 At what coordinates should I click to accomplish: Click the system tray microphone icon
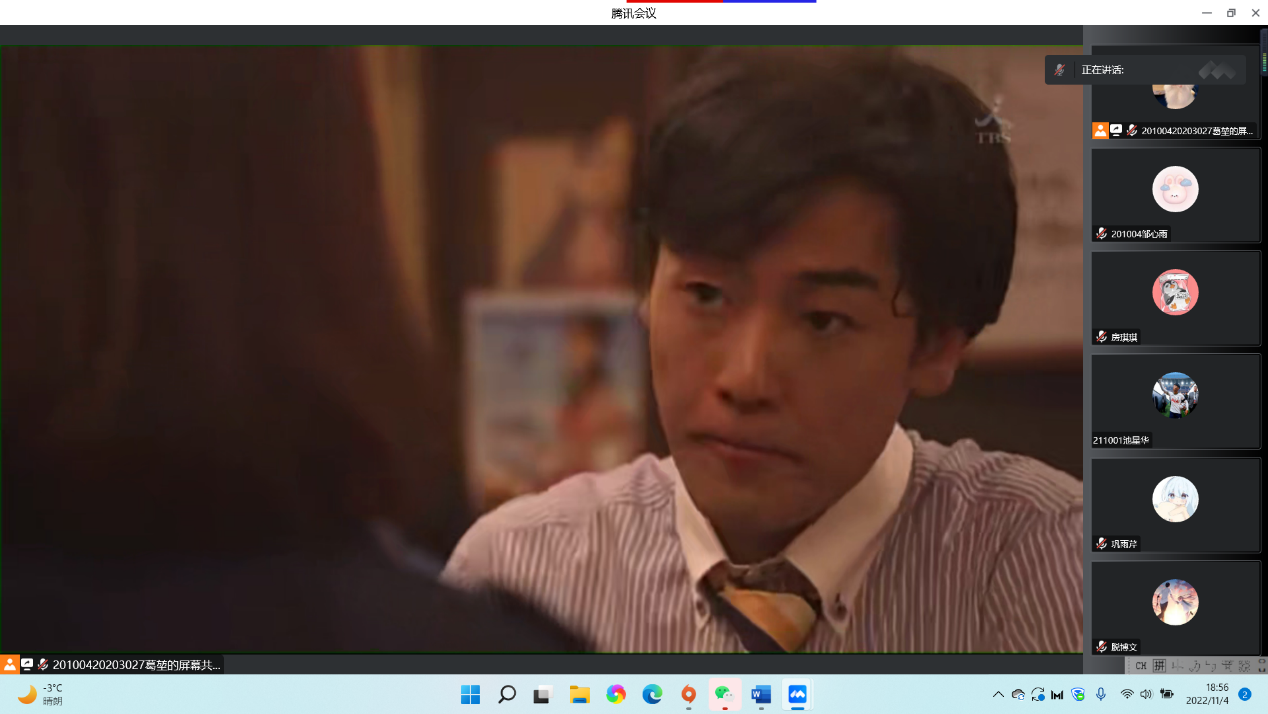pyautogui.click(x=1101, y=694)
